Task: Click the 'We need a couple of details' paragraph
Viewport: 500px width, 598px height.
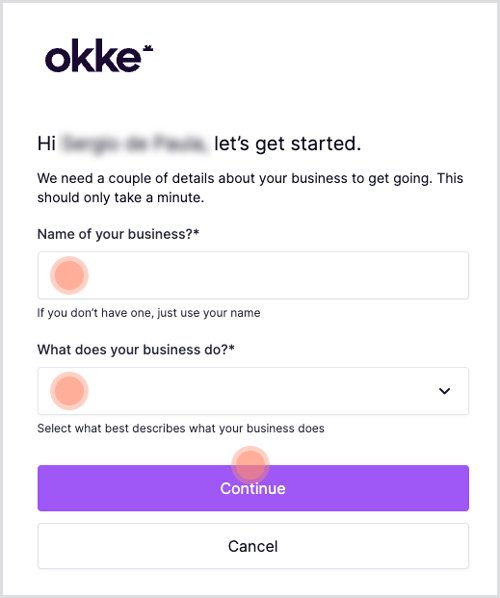Action: 250,188
